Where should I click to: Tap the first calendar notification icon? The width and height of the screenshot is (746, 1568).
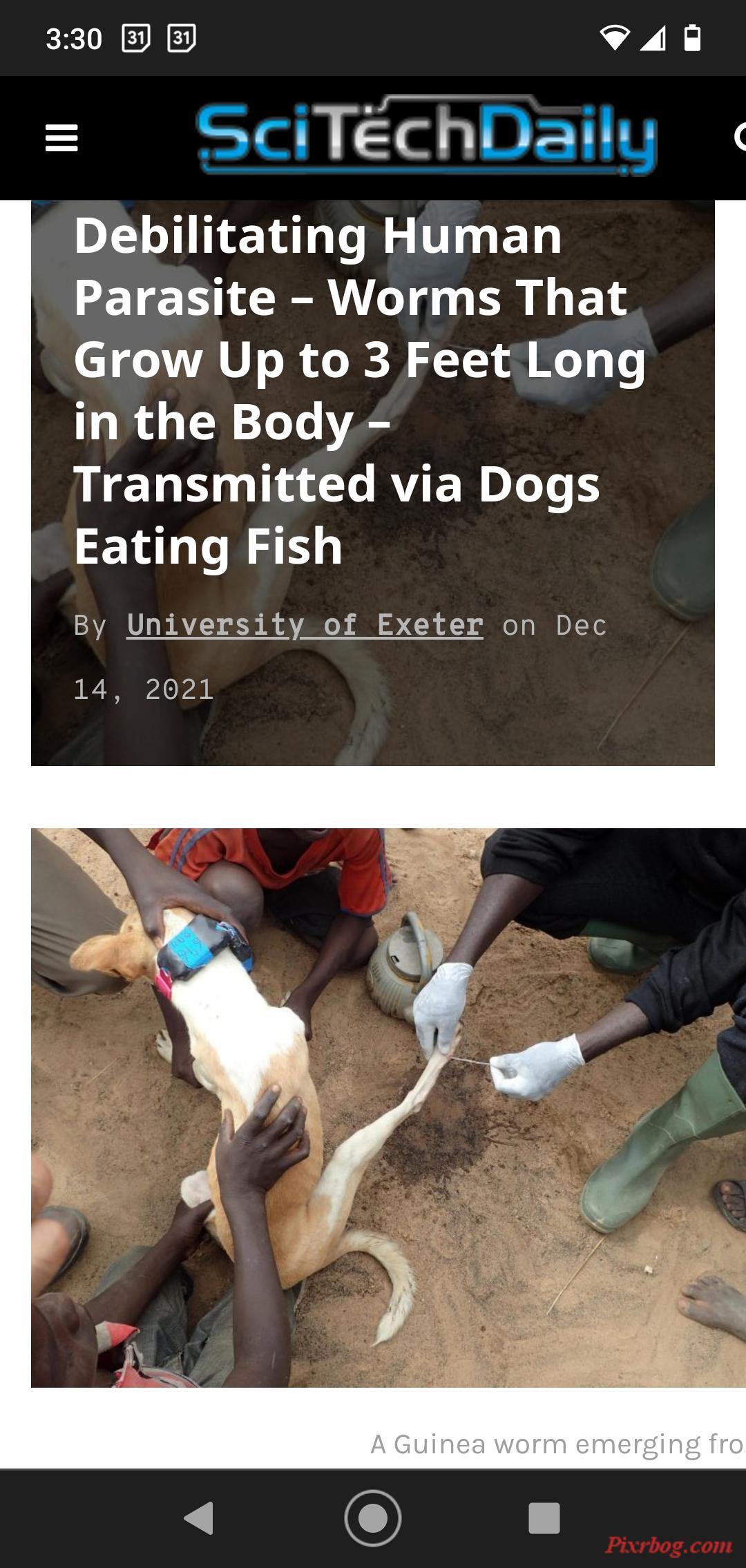click(x=136, y=38)
